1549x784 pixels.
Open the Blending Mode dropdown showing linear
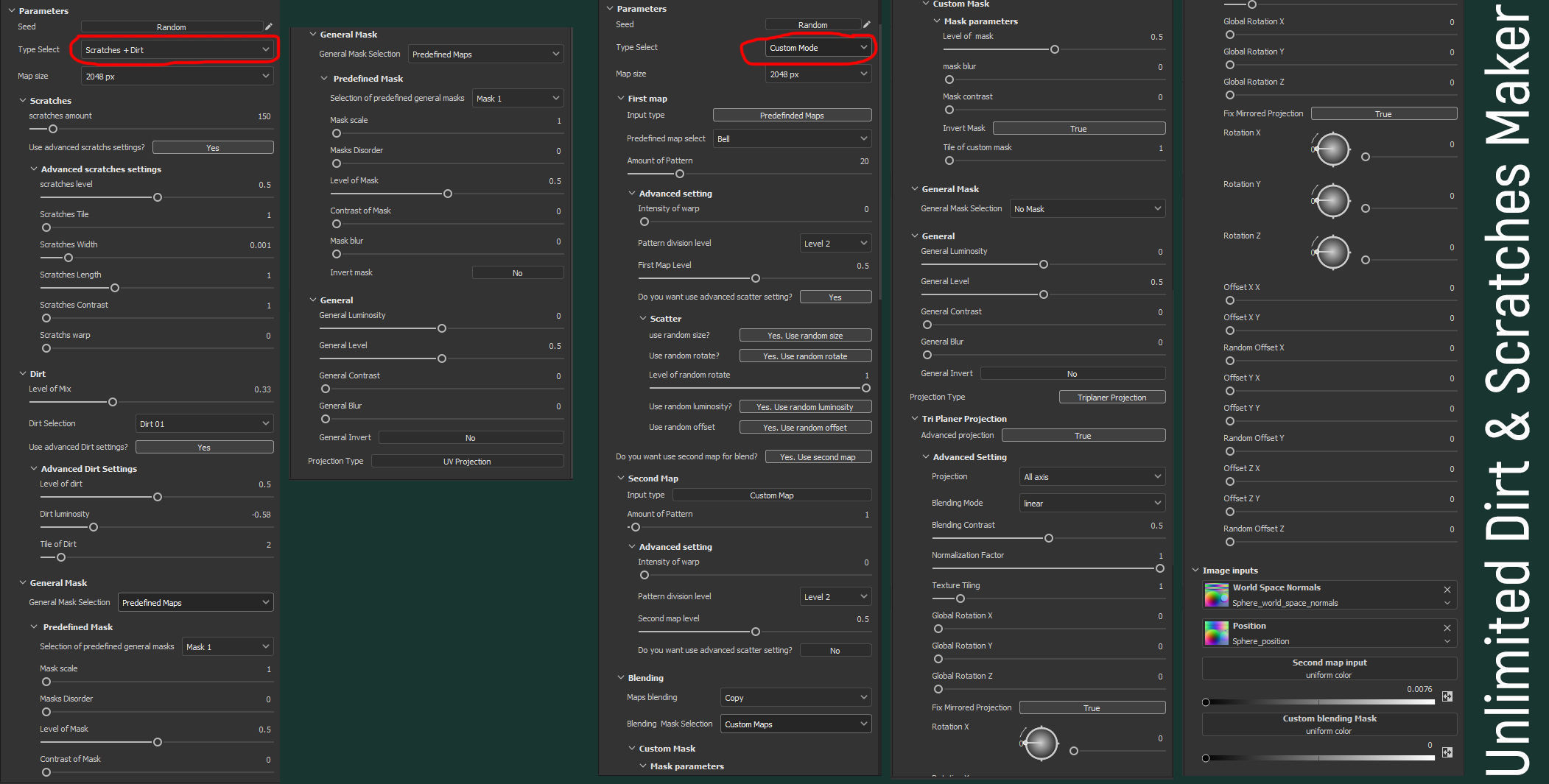1092,504
